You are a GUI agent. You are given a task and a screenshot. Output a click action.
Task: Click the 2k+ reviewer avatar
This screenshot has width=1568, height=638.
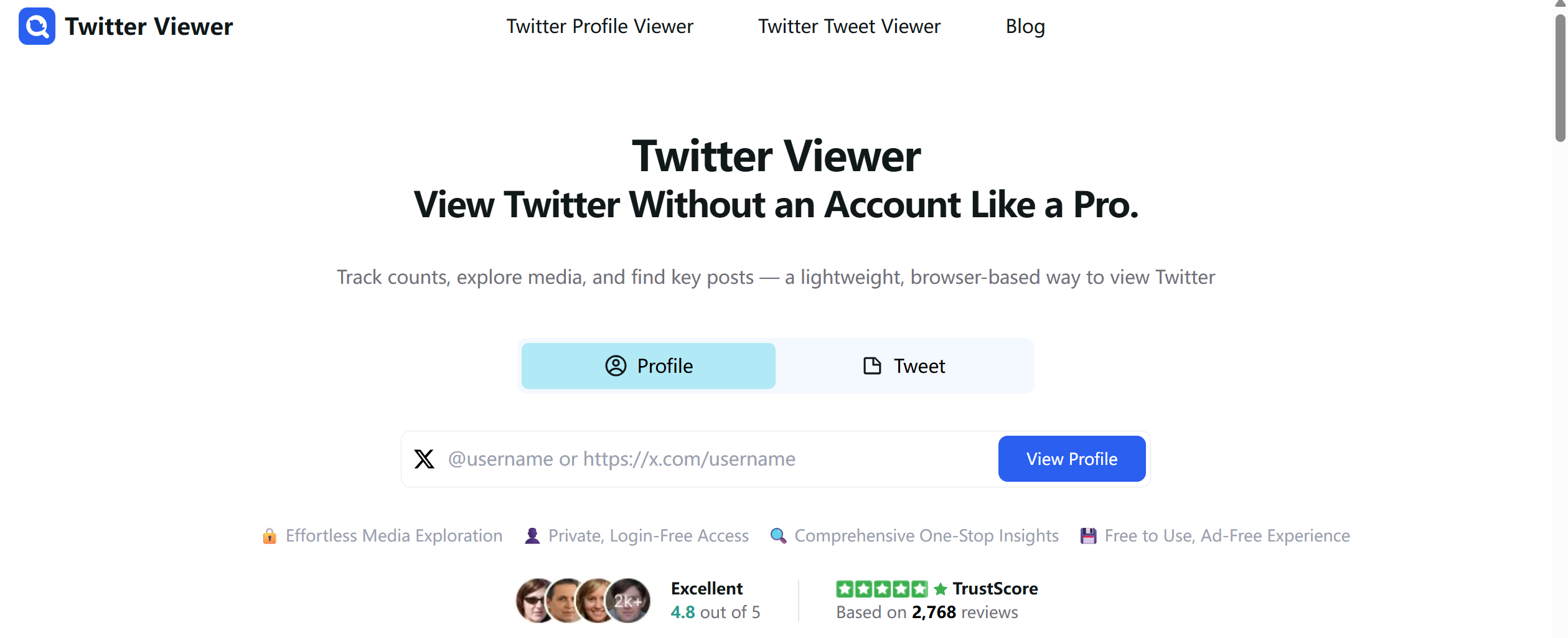tap(627, 601)
